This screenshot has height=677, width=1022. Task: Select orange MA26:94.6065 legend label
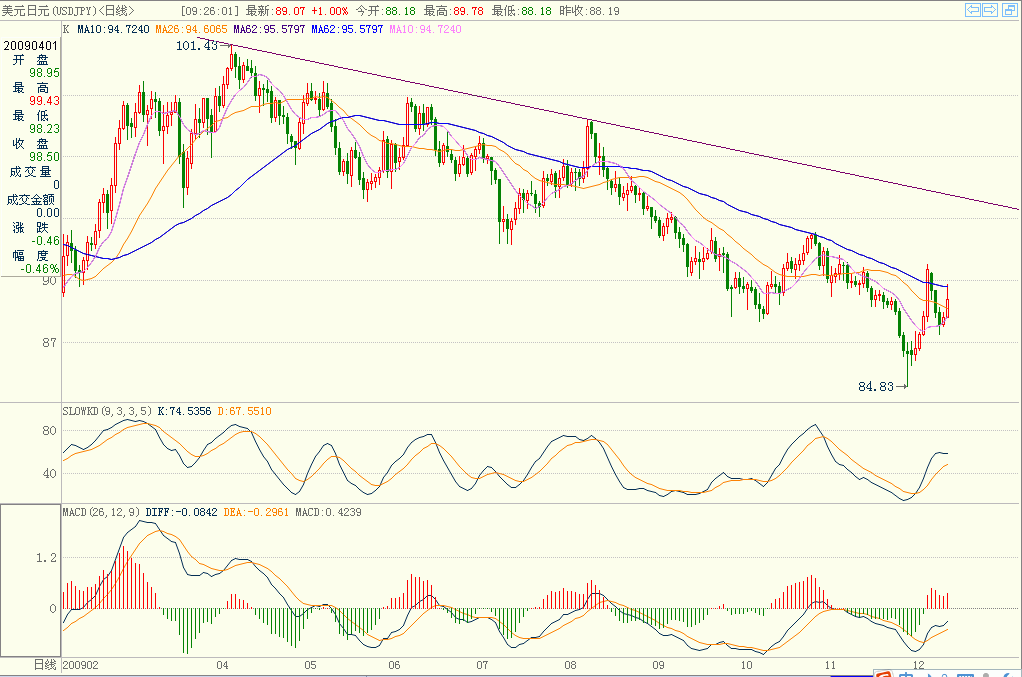[x=192, y=29]
